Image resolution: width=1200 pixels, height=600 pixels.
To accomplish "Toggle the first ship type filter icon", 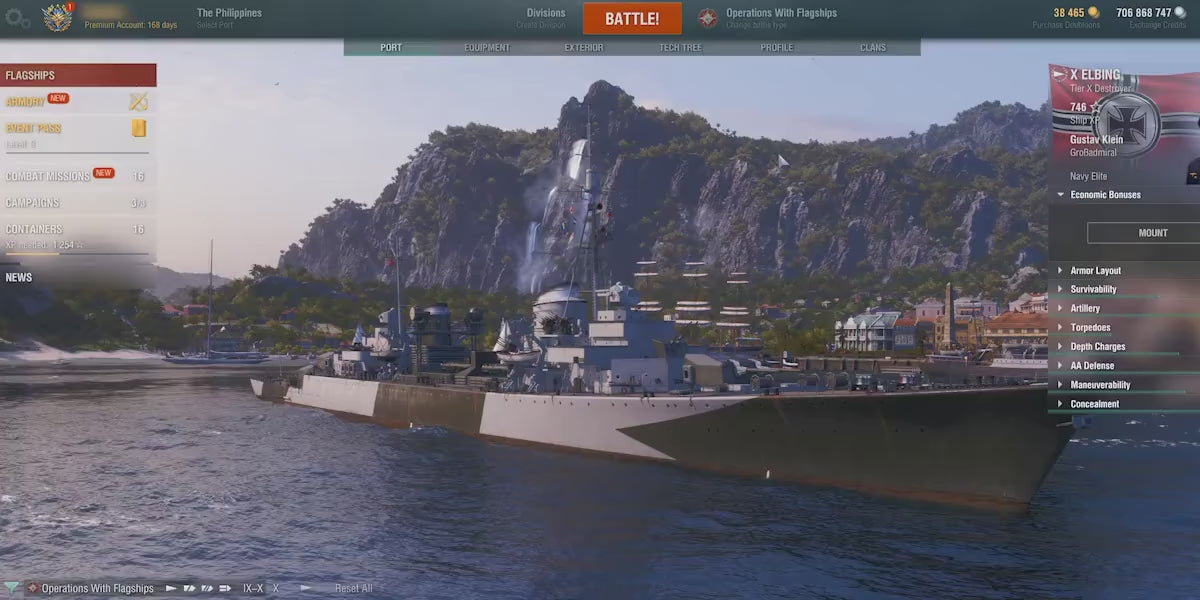I will (171, 589).
